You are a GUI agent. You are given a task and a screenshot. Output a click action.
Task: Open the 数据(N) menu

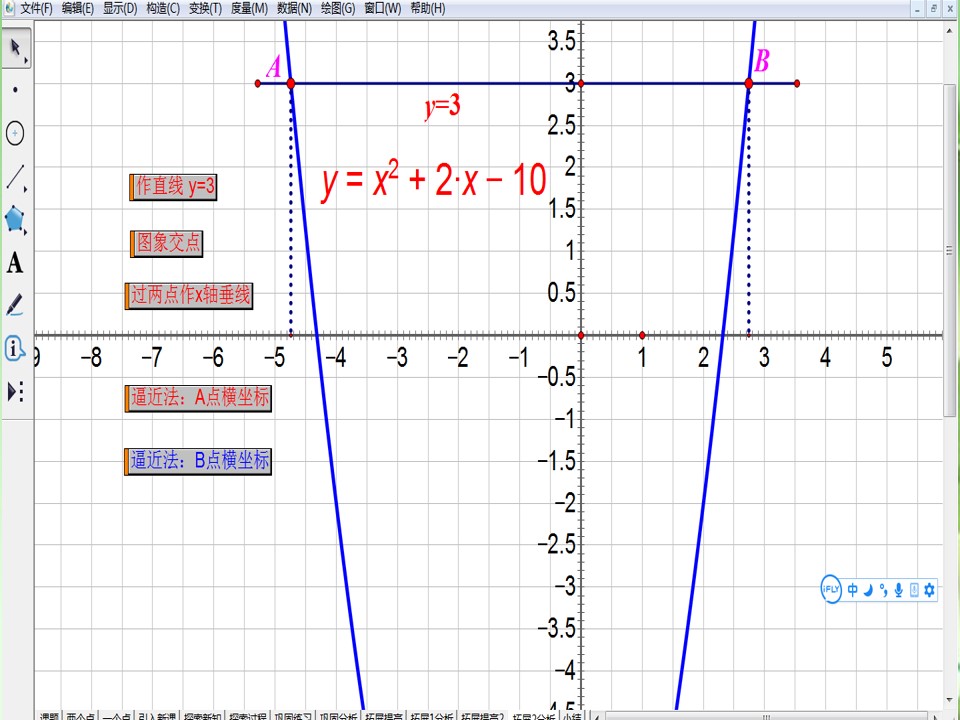tap(294, 9)
